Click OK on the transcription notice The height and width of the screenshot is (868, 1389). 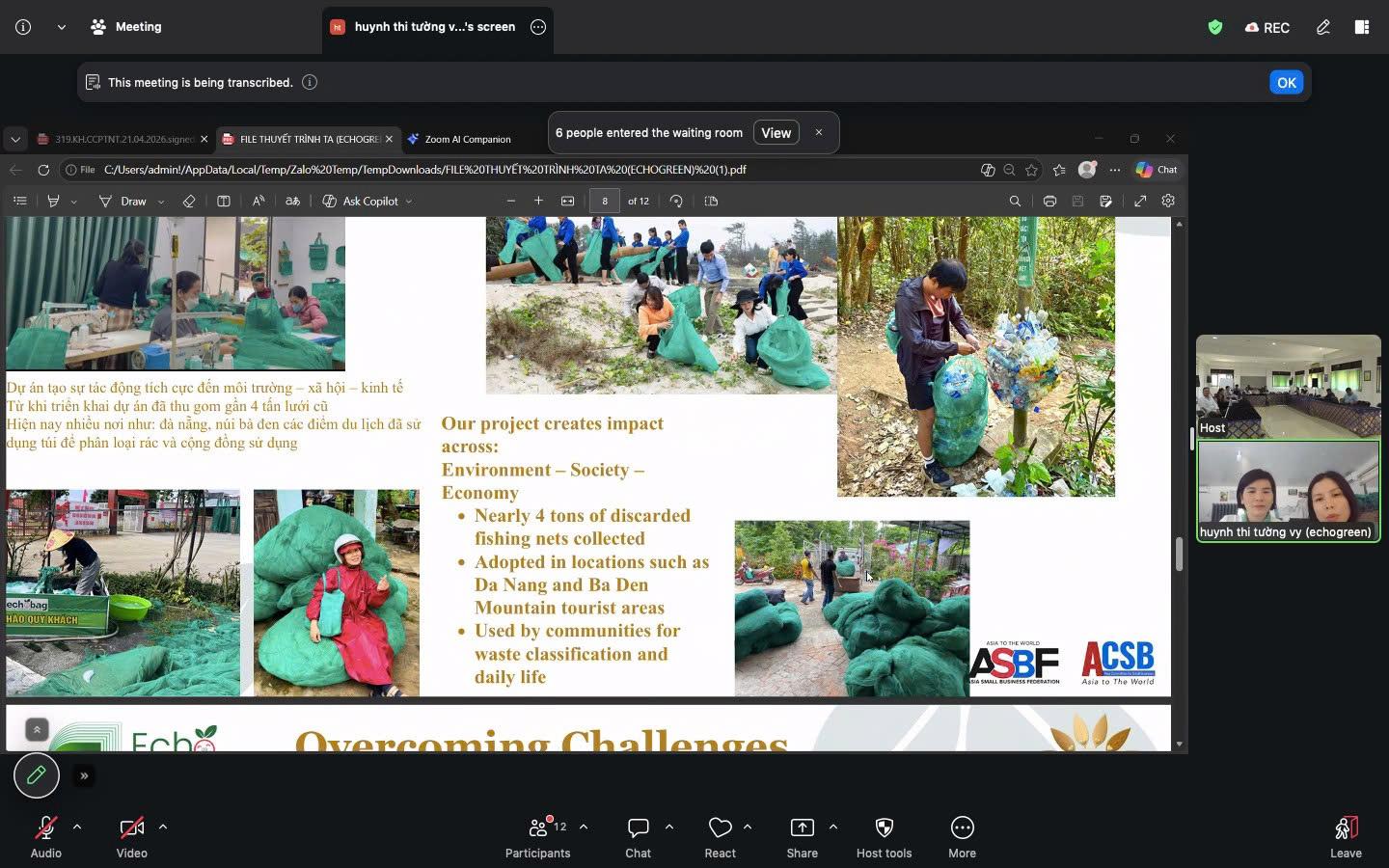(1286, 83)
